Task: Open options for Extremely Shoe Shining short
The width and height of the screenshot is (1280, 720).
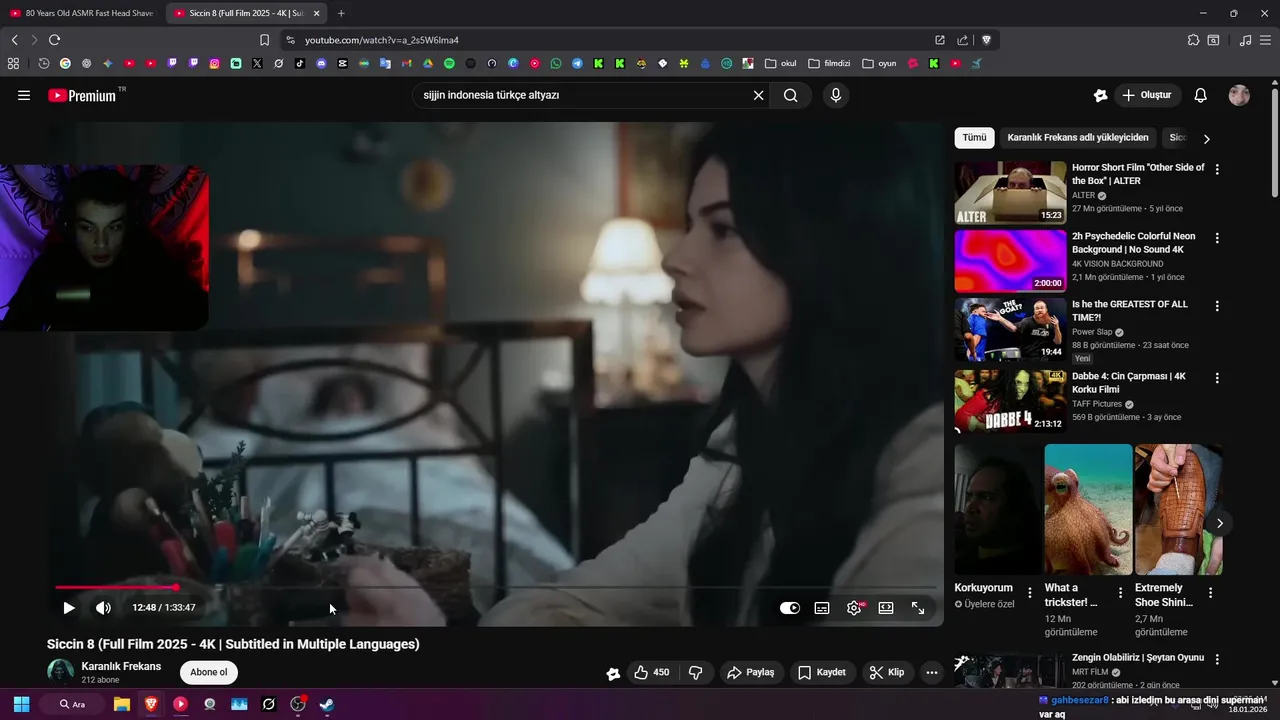Action: pos(1210,593)
